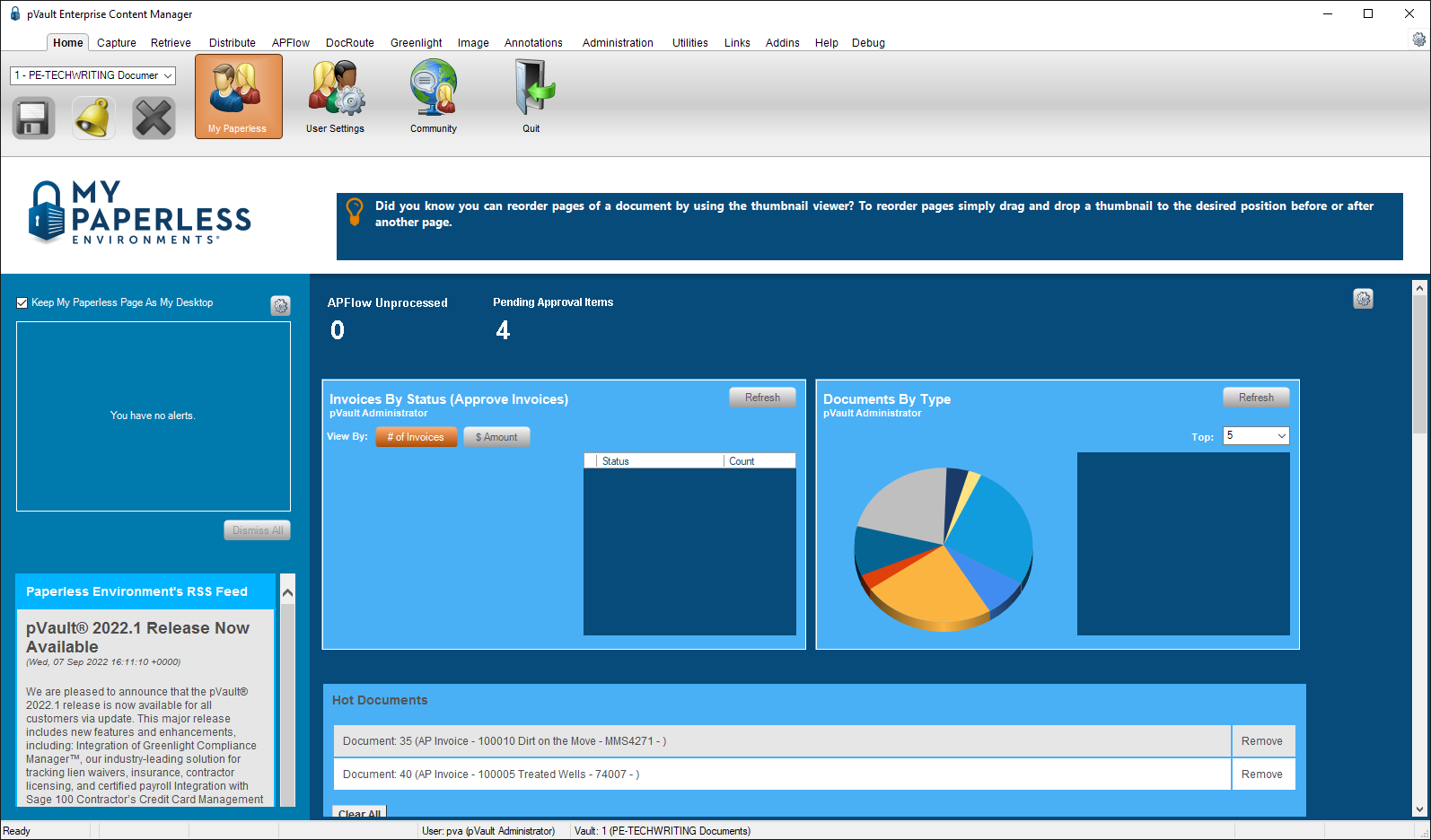Toggle Keep My Paperless Page As My Desktop
This screenshot has height=840, width=1431.
tap(22, 302)
